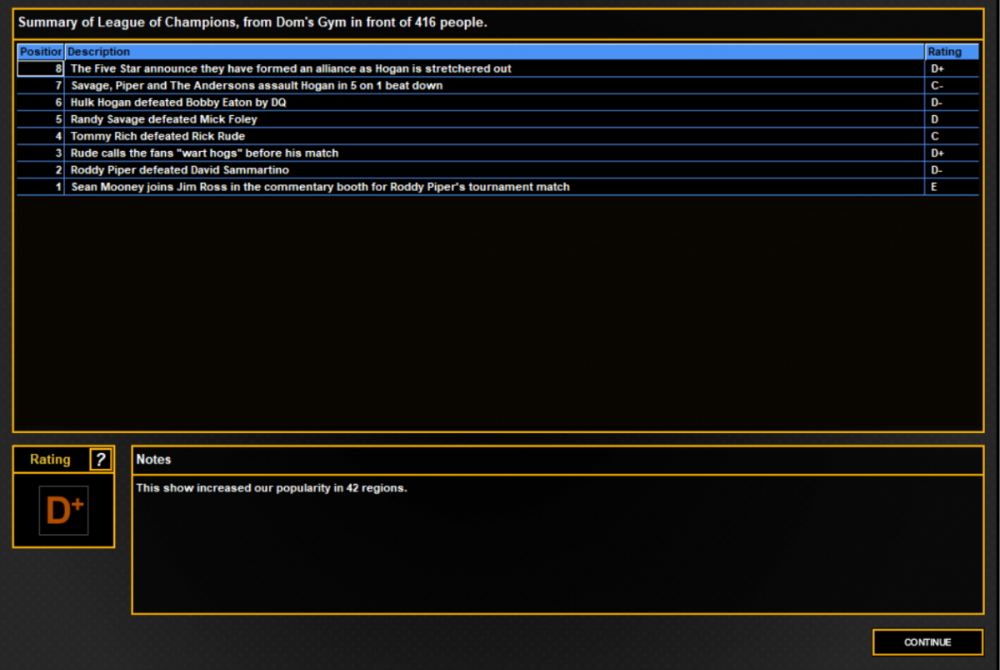Viewport: 1000px width, 670px height.
Task: Sort by the Position column header
Action: coord(40,52)
